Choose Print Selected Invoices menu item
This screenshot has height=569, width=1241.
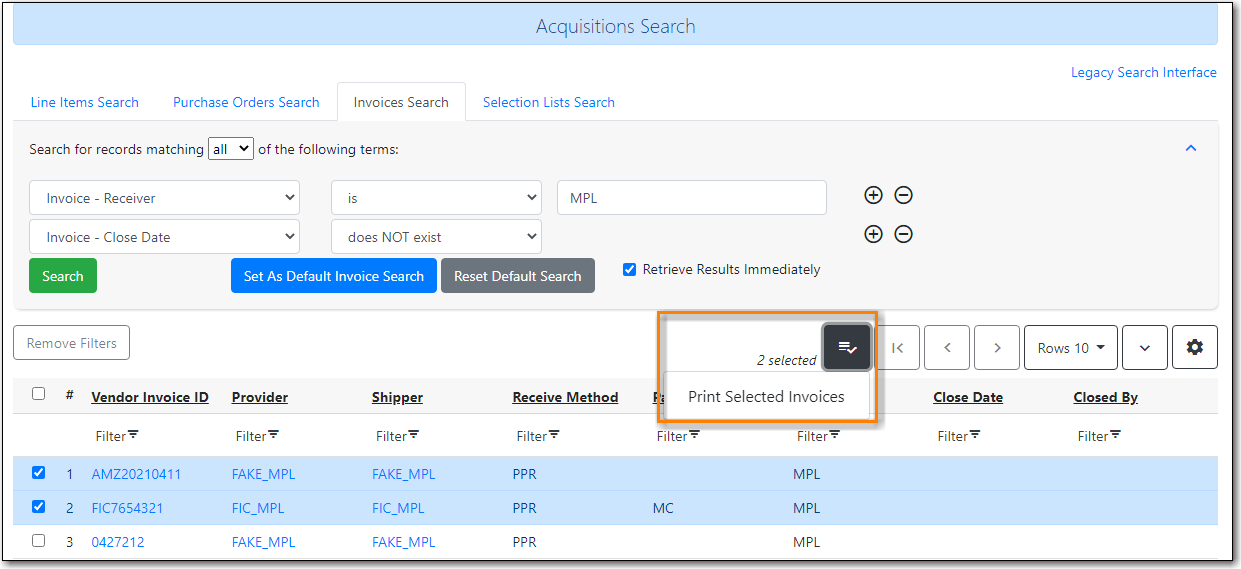766,397
